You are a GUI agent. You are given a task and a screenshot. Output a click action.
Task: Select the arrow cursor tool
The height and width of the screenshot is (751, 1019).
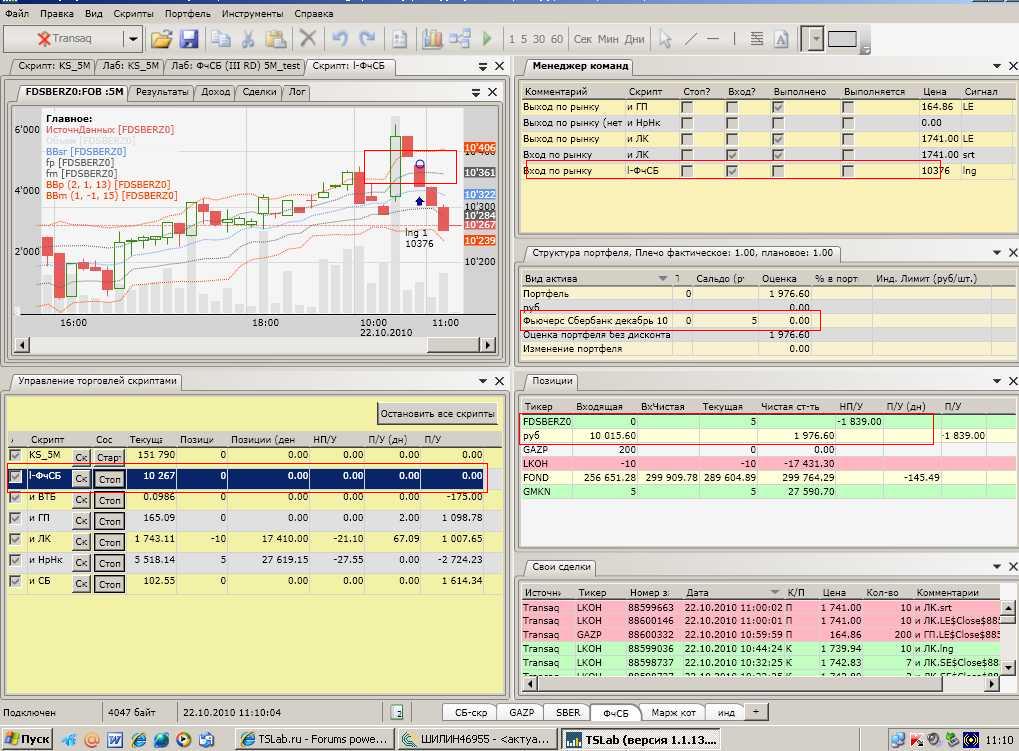(x=664, y=39)
